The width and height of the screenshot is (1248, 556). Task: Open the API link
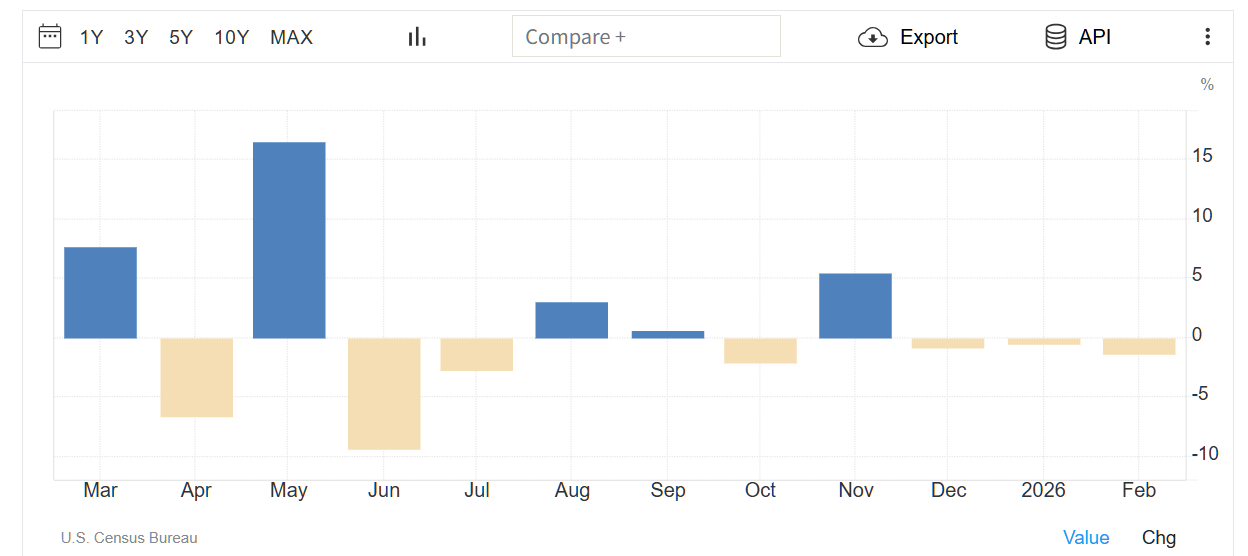point(1095,38)
